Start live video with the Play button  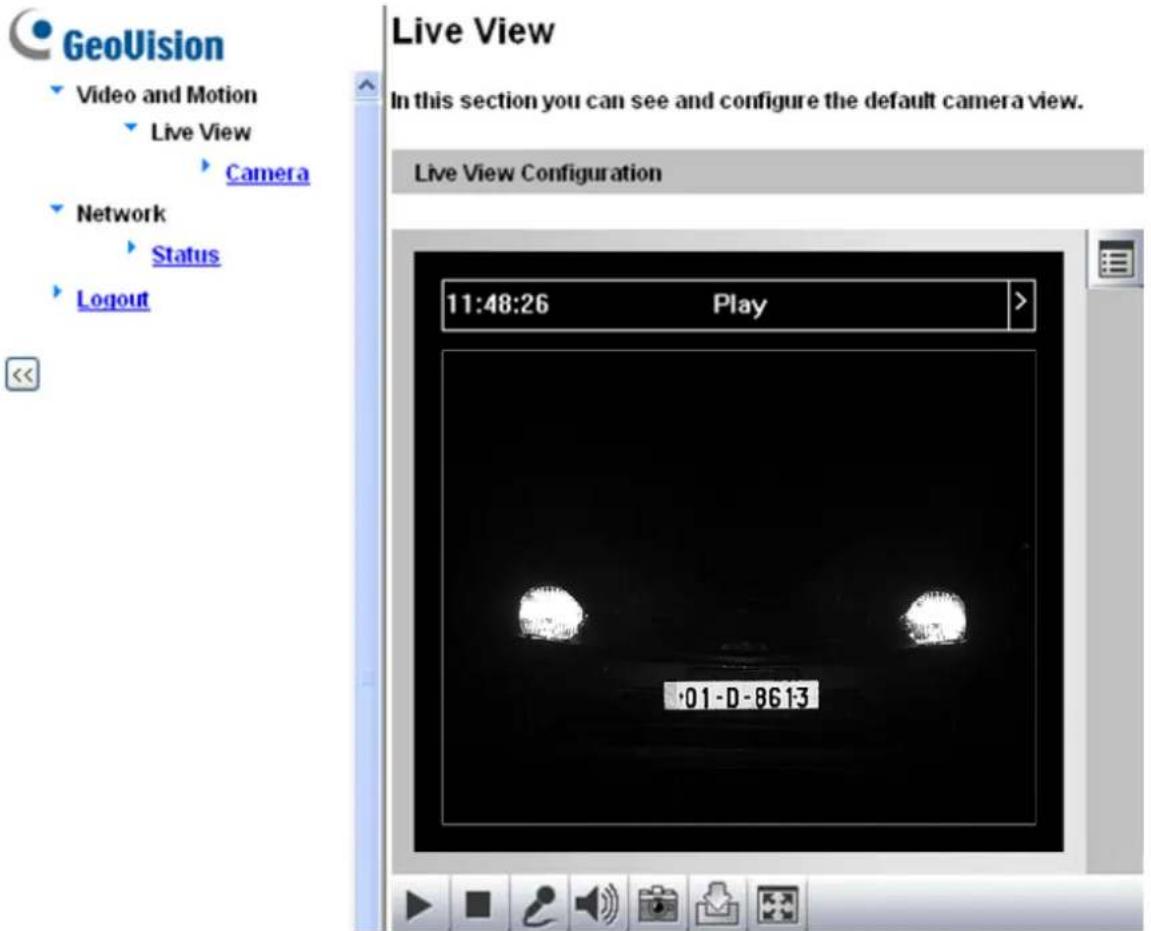coord(418,905)
